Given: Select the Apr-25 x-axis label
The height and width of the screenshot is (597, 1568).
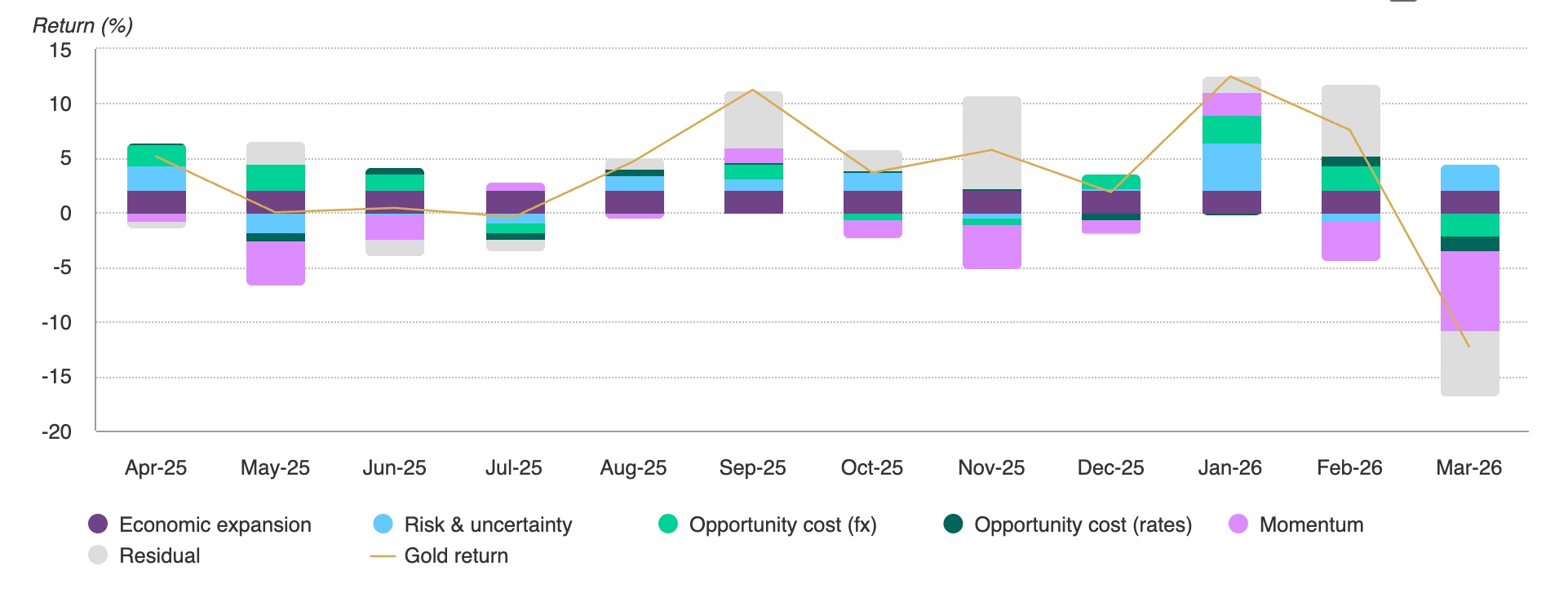Looking at the screenshot, I should point(156,467).
